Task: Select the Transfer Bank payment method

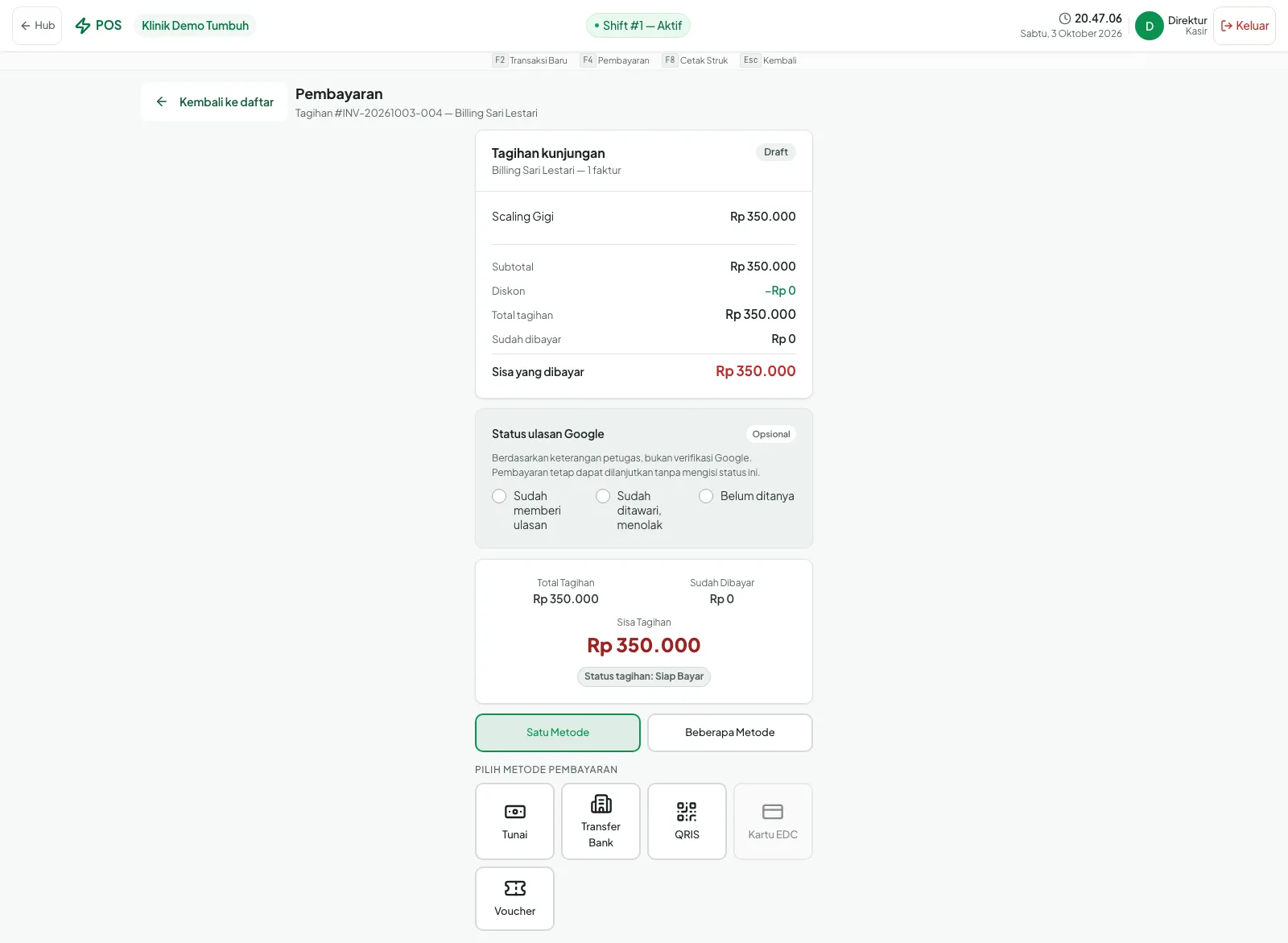Action: pyautogui.click(x=601, y=821)
